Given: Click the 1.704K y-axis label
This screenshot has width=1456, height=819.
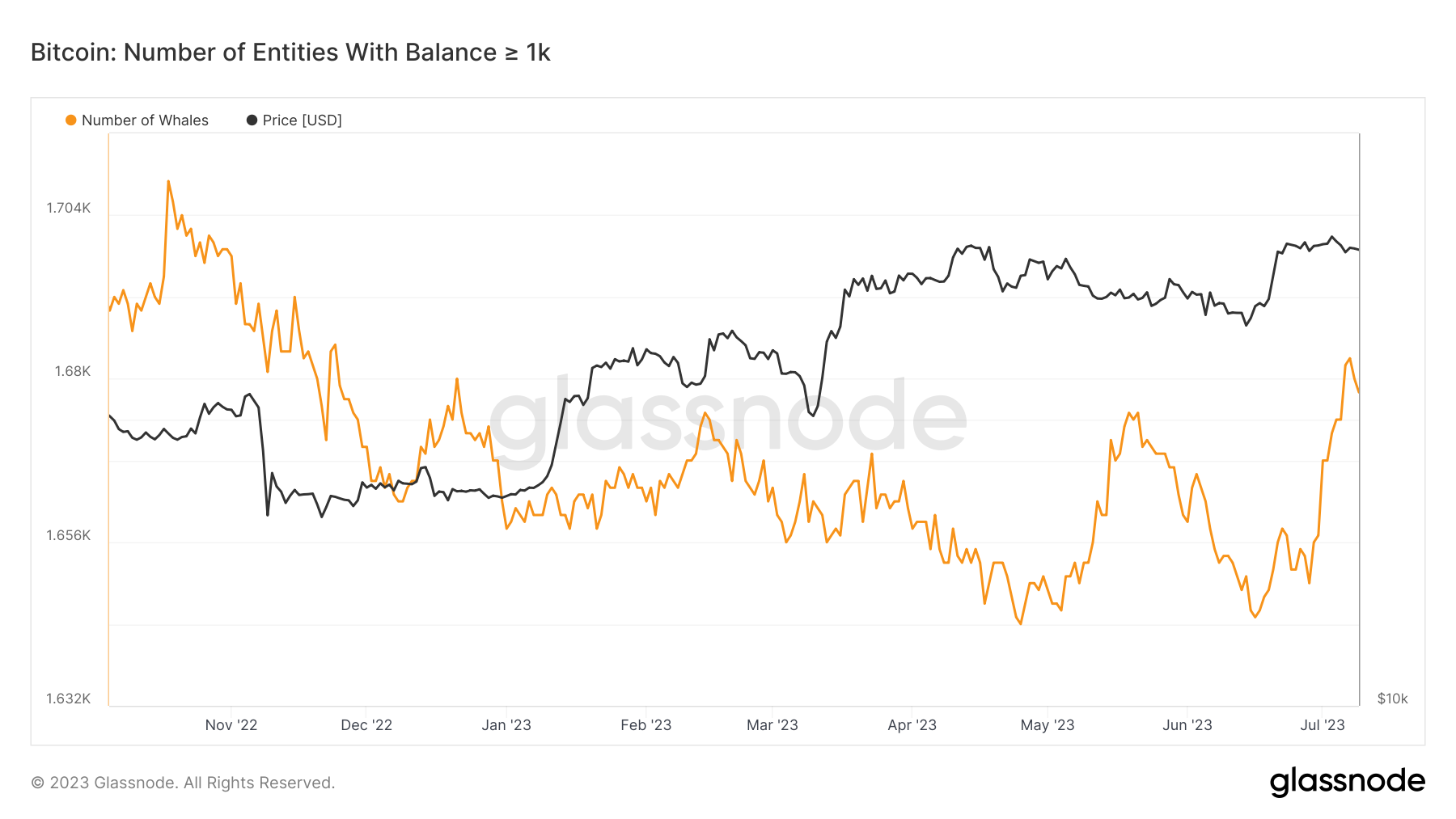Looking at the screenshot, I should [x=69, y=209].
